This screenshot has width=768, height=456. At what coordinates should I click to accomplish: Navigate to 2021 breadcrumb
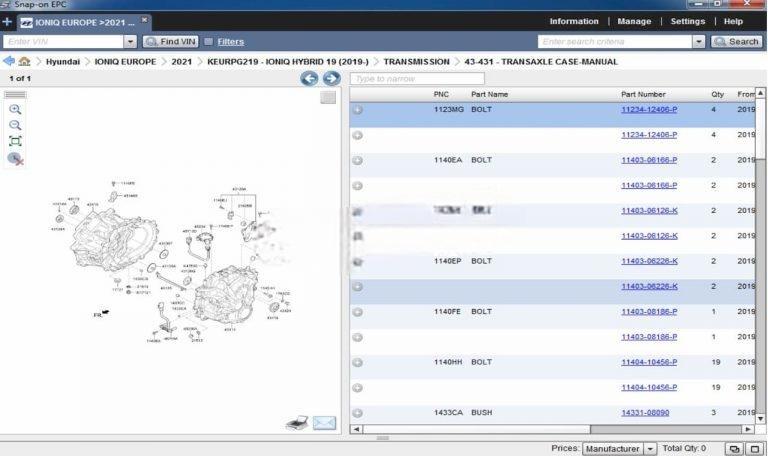[x=182, y=62]
